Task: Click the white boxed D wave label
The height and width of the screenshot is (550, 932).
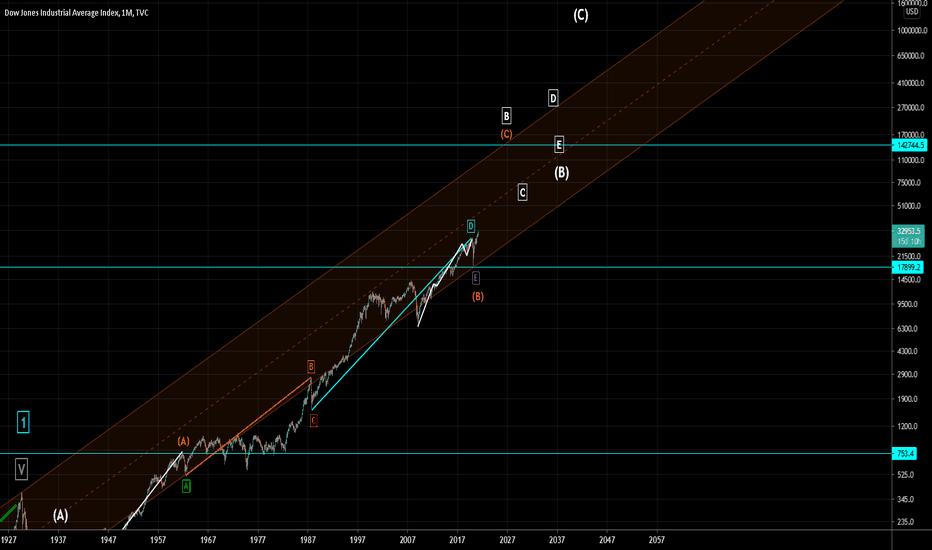Action: (553, 98)
